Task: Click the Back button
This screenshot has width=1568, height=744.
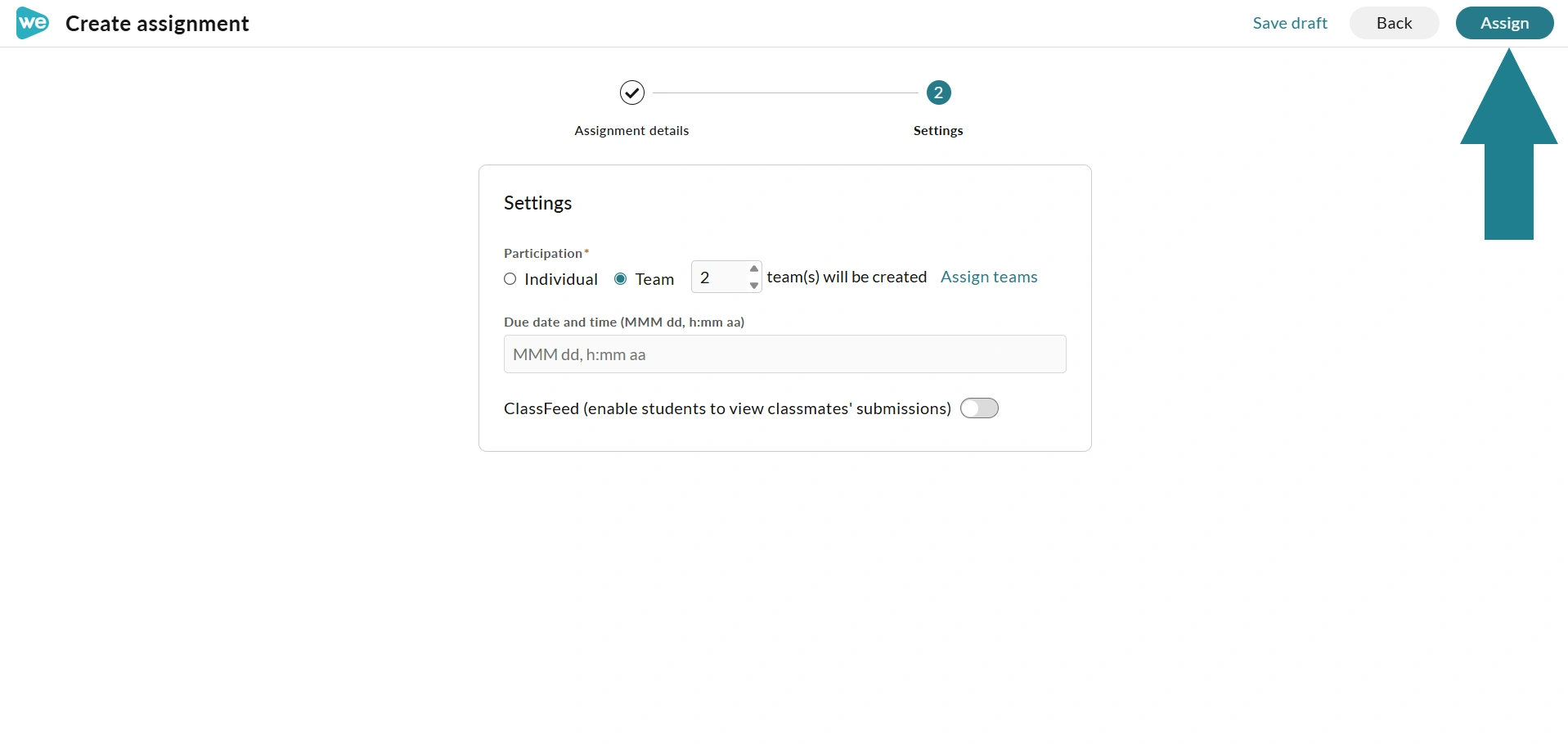Action: click(x=1394, y=23)
